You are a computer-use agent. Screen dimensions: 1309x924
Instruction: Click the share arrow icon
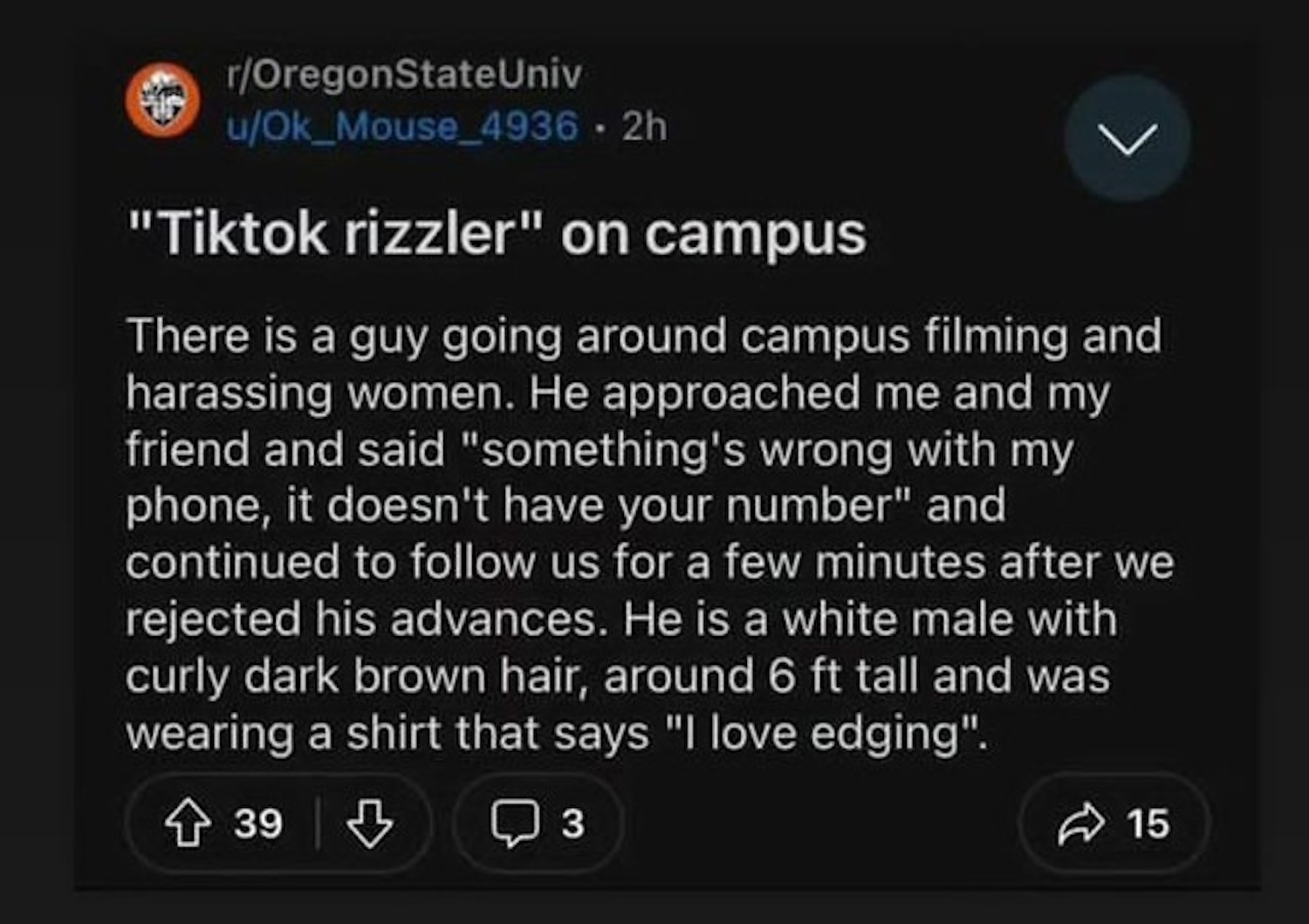[1080, 825]
